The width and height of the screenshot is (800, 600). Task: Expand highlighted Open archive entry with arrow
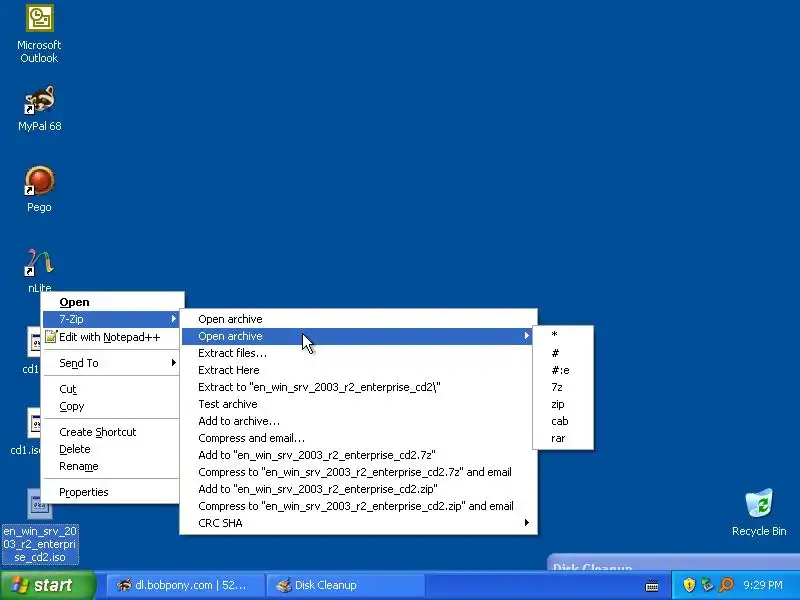[358, 336]
